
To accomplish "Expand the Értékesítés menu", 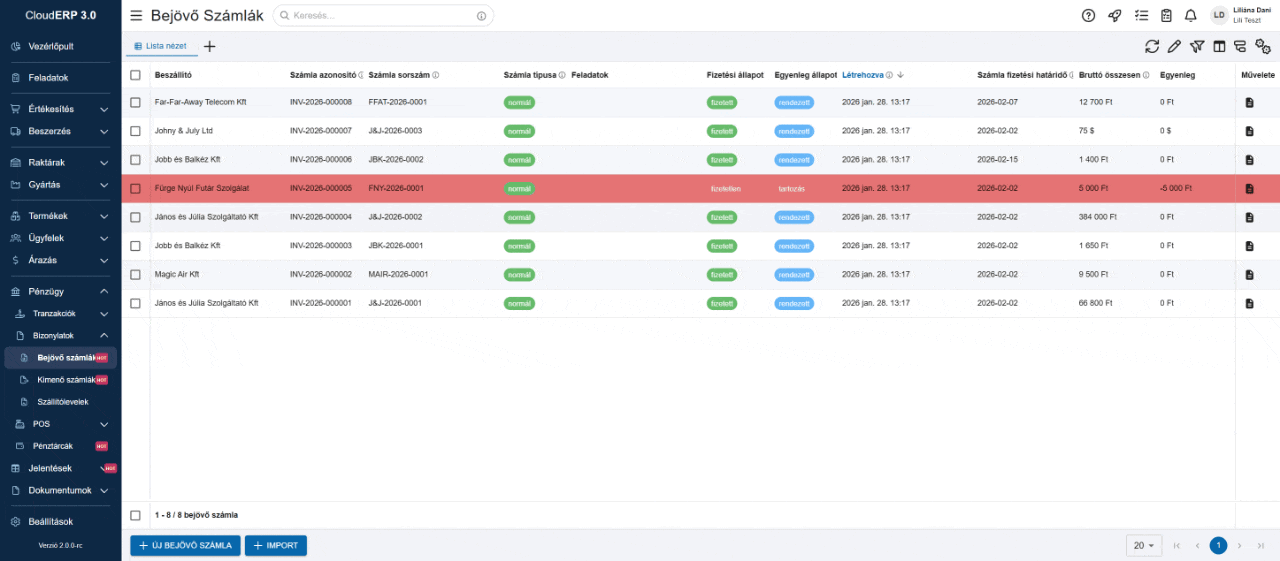I will [60, 109].
